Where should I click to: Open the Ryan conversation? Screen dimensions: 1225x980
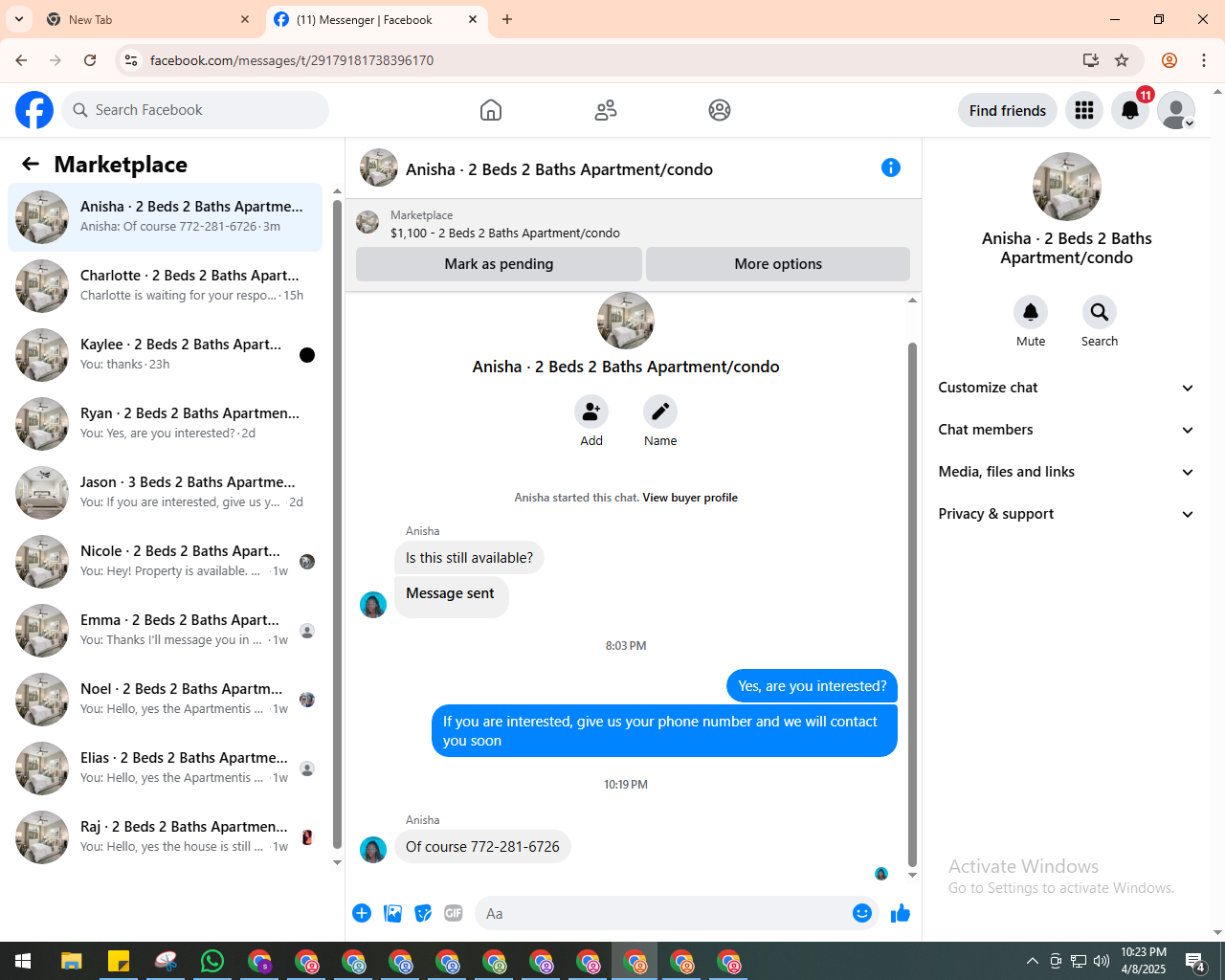click(x=165, y=424)
